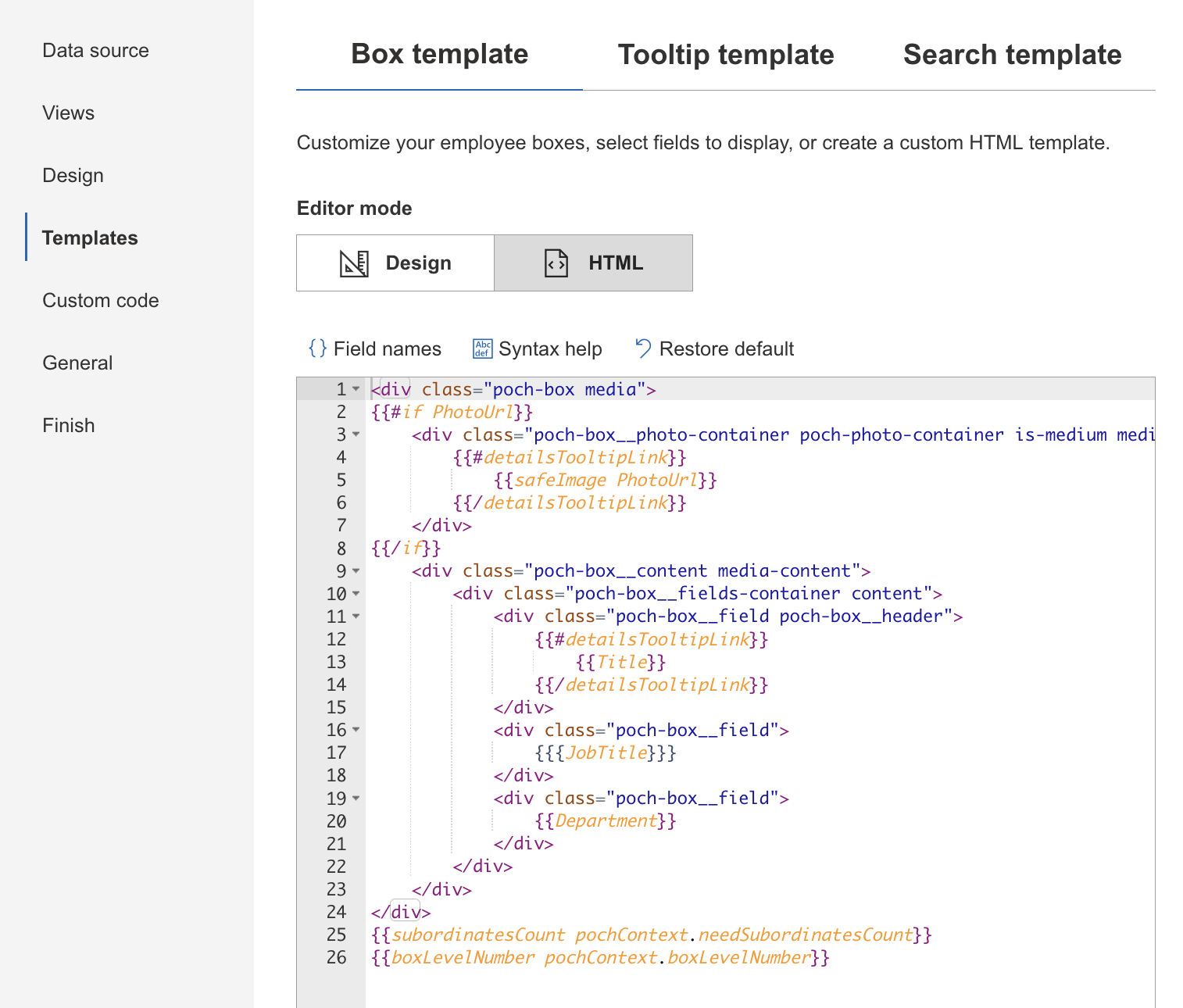Open Syntax help
The width and height of the screenshot is (1183, 1008).
tap(551, 349)
